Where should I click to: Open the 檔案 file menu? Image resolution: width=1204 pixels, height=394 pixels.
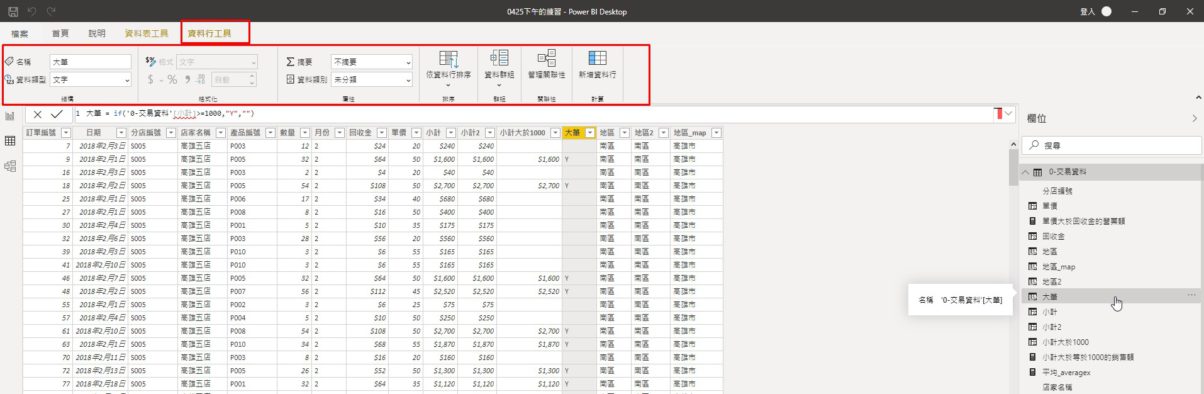tap(20, 33)
